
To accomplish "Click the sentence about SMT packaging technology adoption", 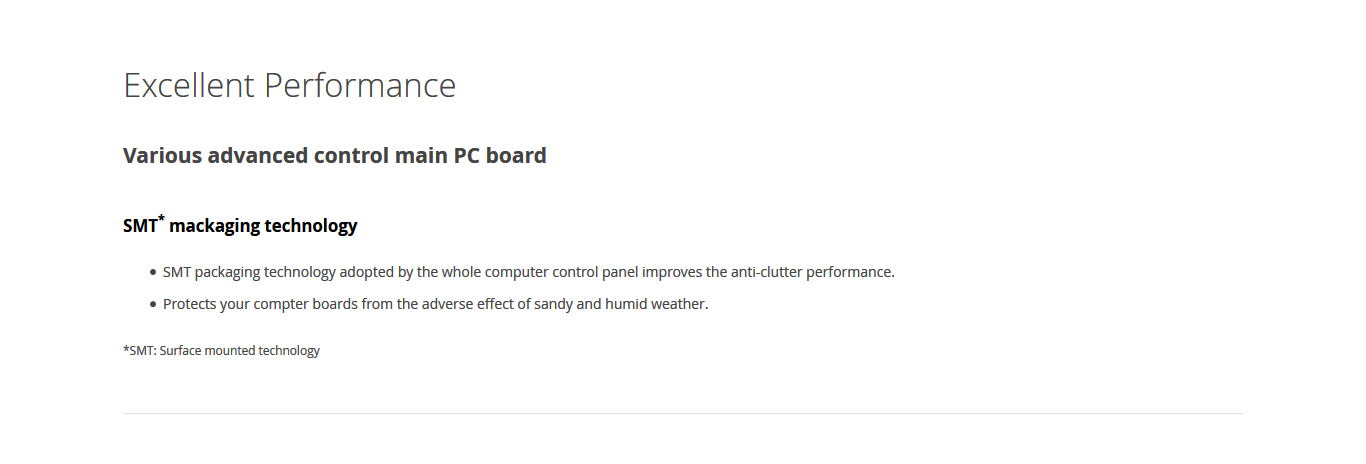I will [x=528, y=272].
